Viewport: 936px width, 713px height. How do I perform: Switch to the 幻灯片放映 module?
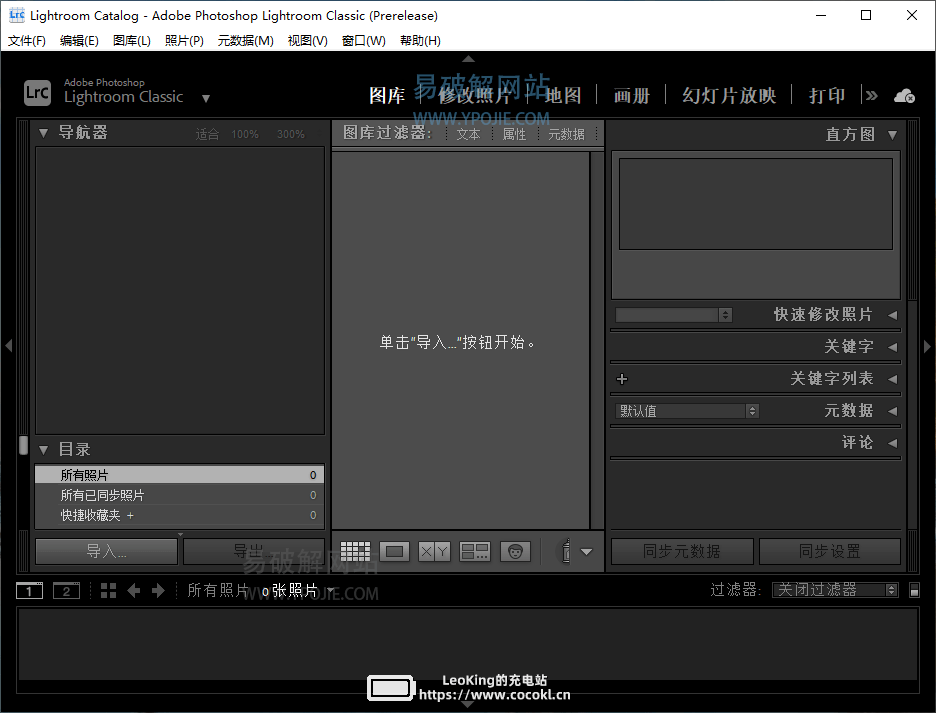(x=729, y=96)
